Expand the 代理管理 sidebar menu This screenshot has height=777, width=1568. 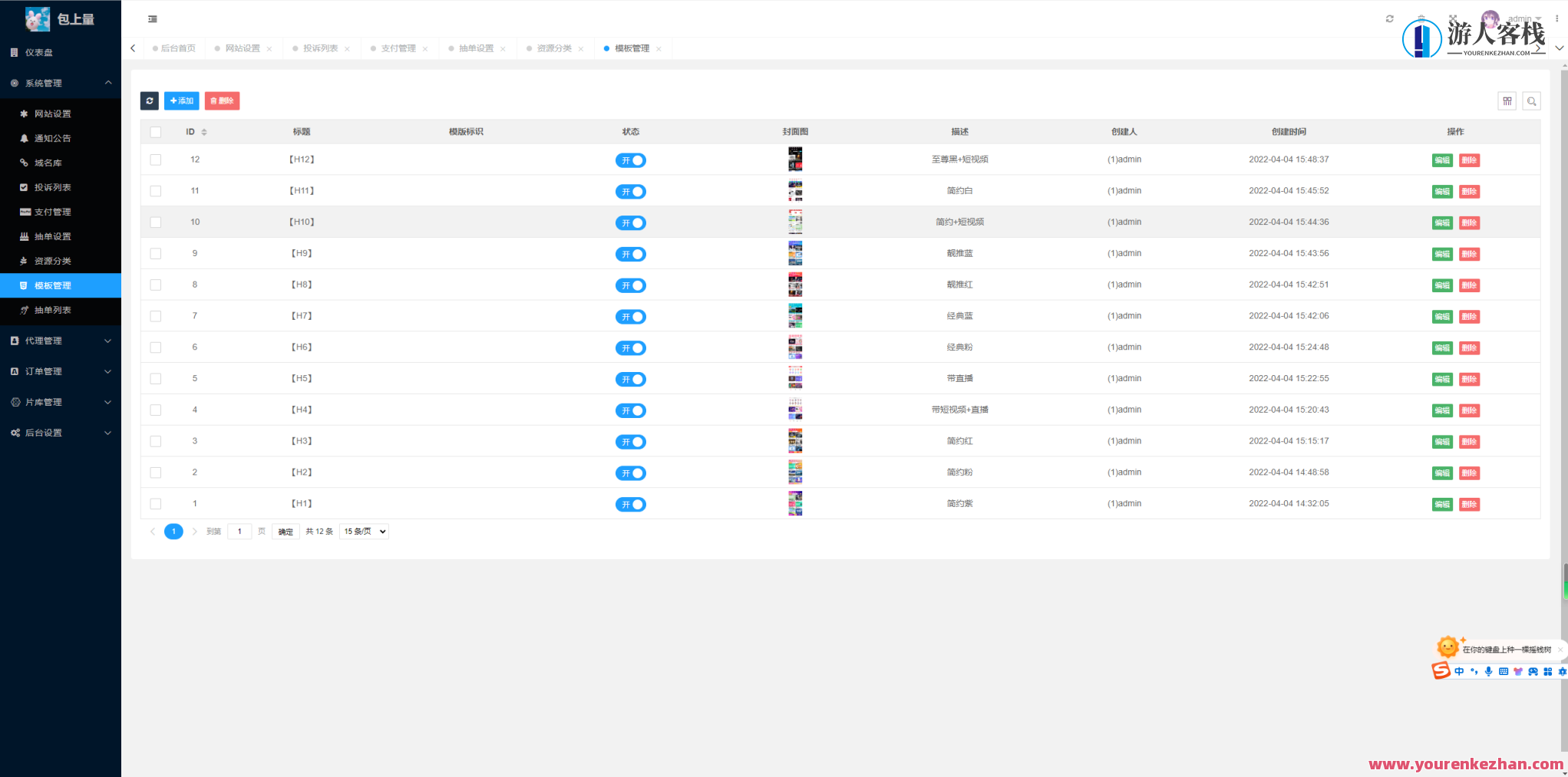coord(61,341)
